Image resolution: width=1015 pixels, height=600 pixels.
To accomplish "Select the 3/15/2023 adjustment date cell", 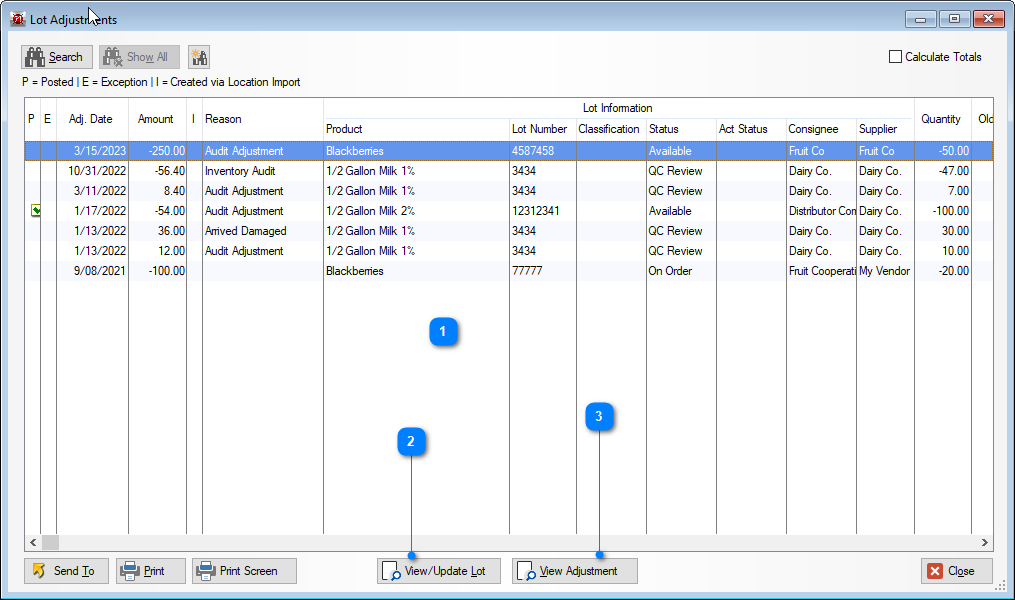I will (93, 151).
